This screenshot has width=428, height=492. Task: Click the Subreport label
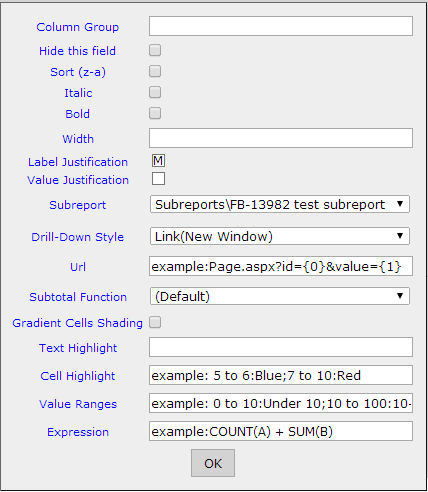coord(78,205)
